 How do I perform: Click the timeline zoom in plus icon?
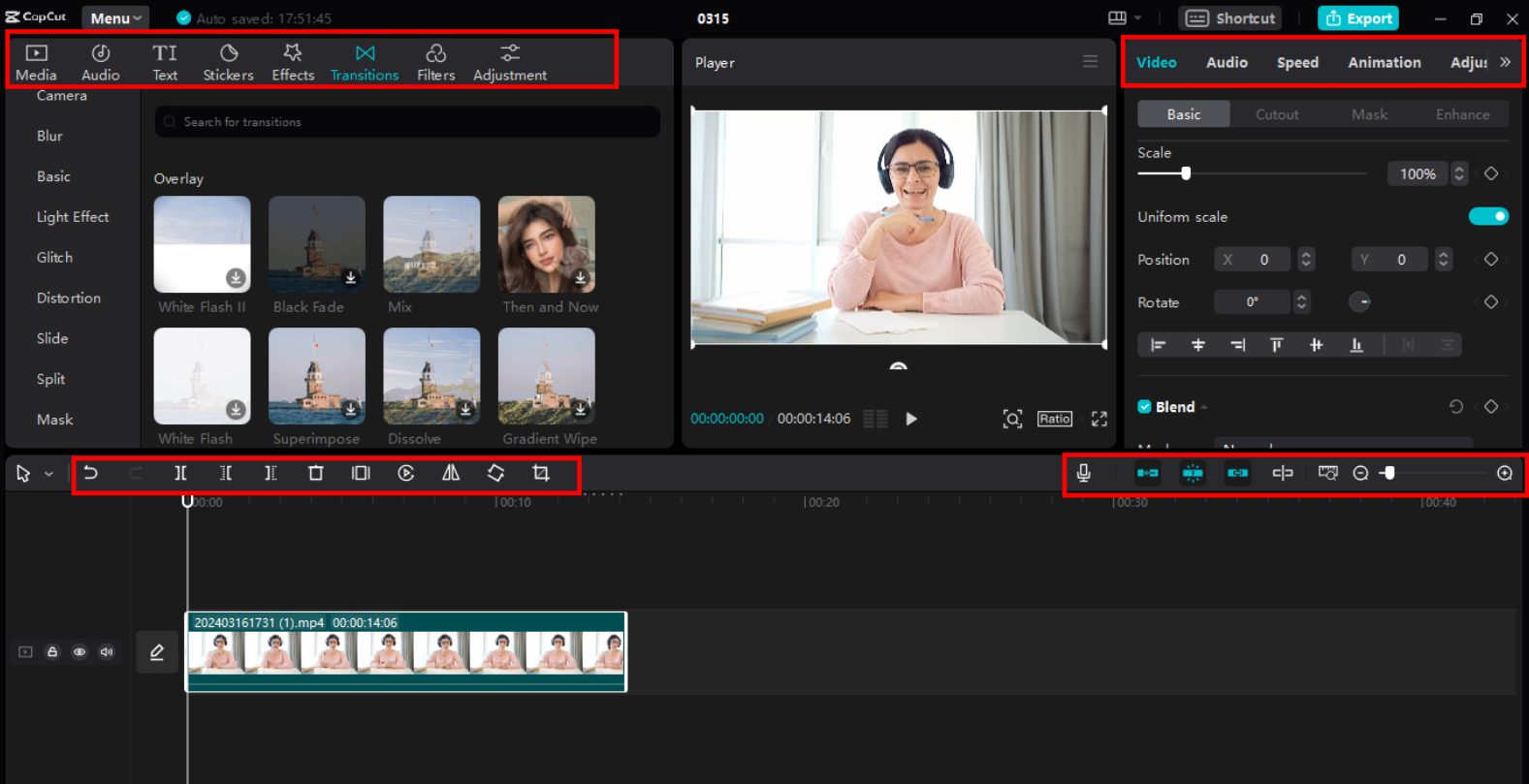pos(1505,473)
